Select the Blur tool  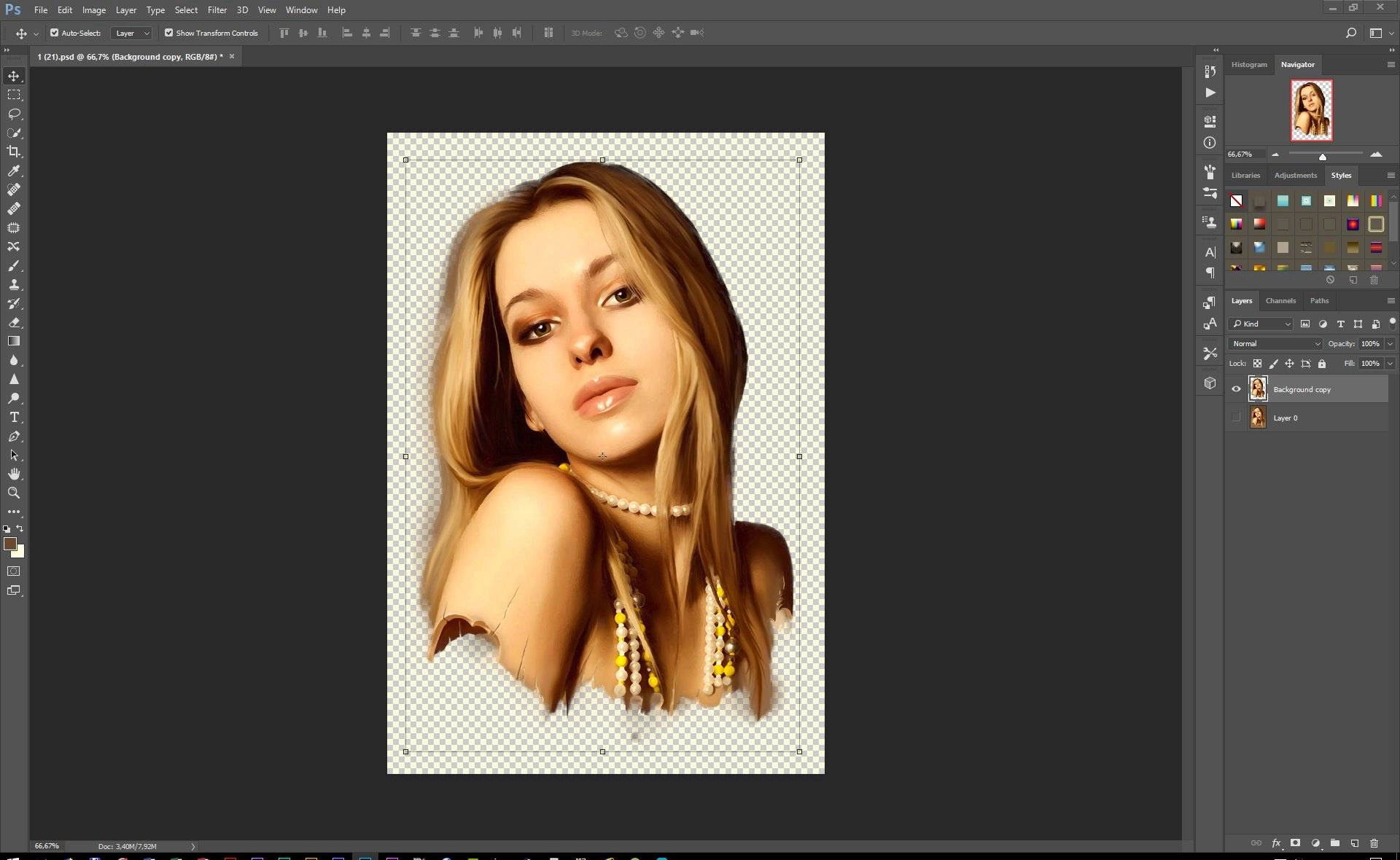pos(14,360)
